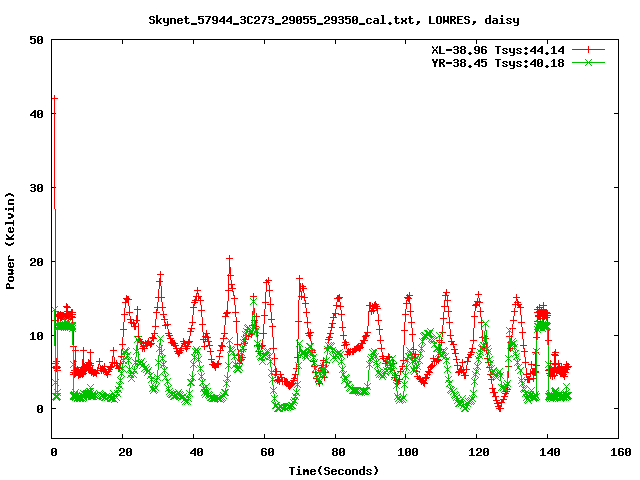Click x-axis tick label 80
Screen dimensions: 640x480
[x=338, y=452]
